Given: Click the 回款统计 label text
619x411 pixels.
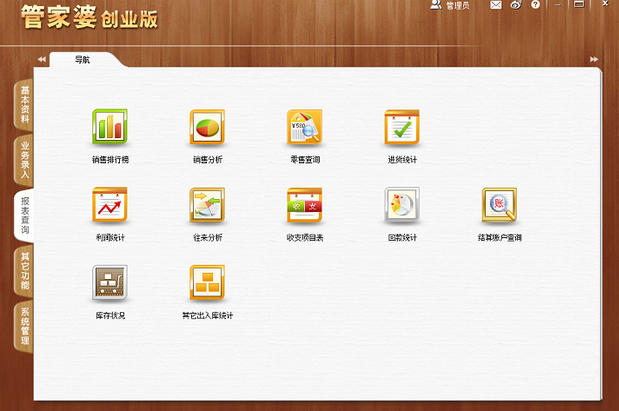Looking at the screenshot, I should tap(402, 237).
